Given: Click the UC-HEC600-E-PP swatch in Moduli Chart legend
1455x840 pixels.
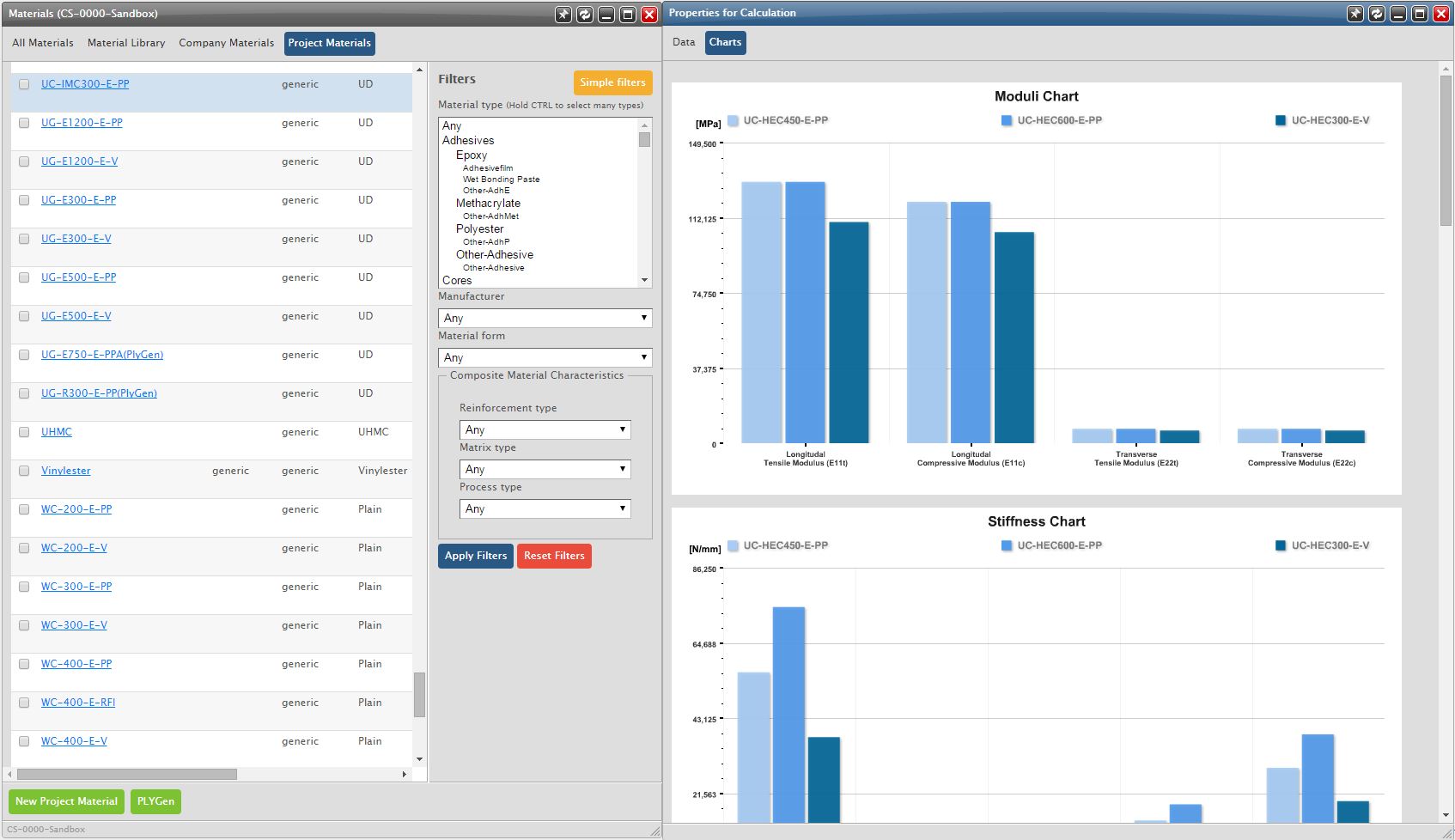Looking at the screenshot, I should [x=1007, y=121].
